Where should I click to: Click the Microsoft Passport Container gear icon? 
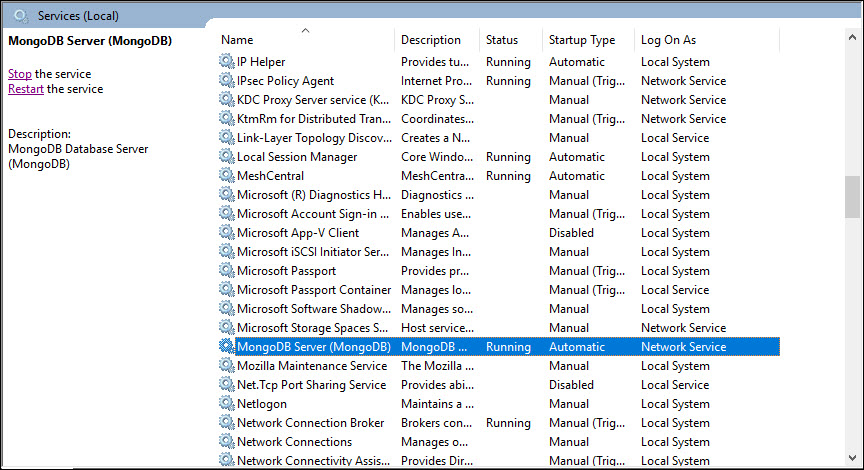(226, 289)
